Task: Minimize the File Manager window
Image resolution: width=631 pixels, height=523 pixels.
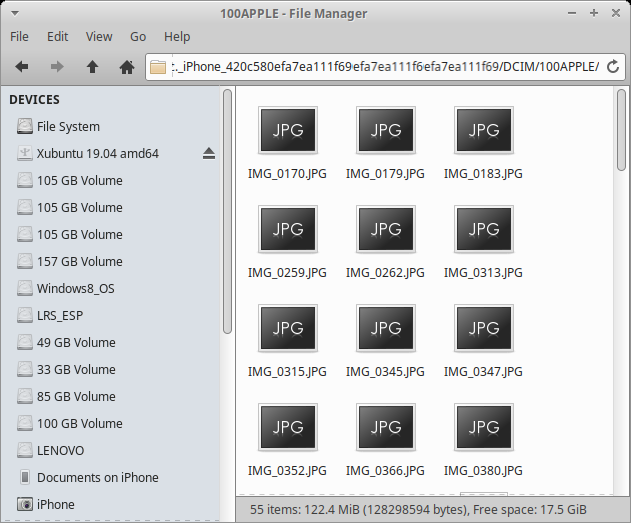Action: 572,13
